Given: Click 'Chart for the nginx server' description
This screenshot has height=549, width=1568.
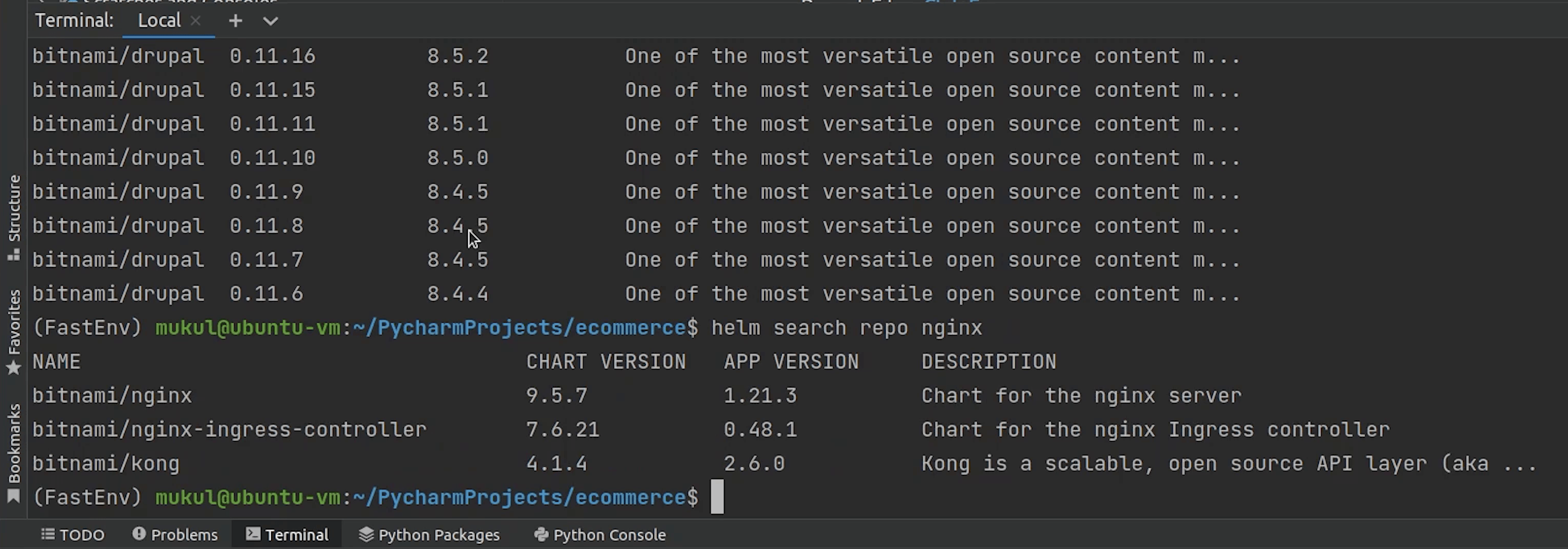Looking at the screenshot, I should pyautogui.click(x=1082, y=396).
